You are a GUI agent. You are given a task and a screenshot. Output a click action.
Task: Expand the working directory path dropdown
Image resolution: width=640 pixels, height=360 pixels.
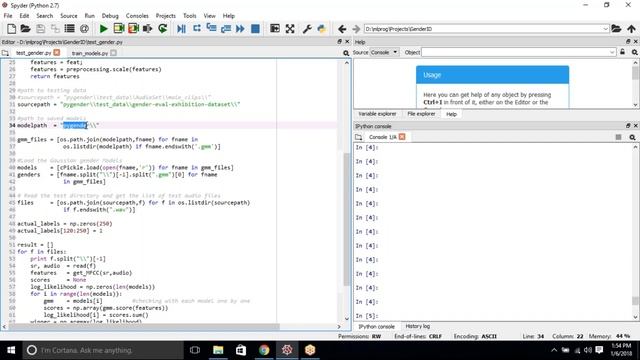click(x=606, y=29)
